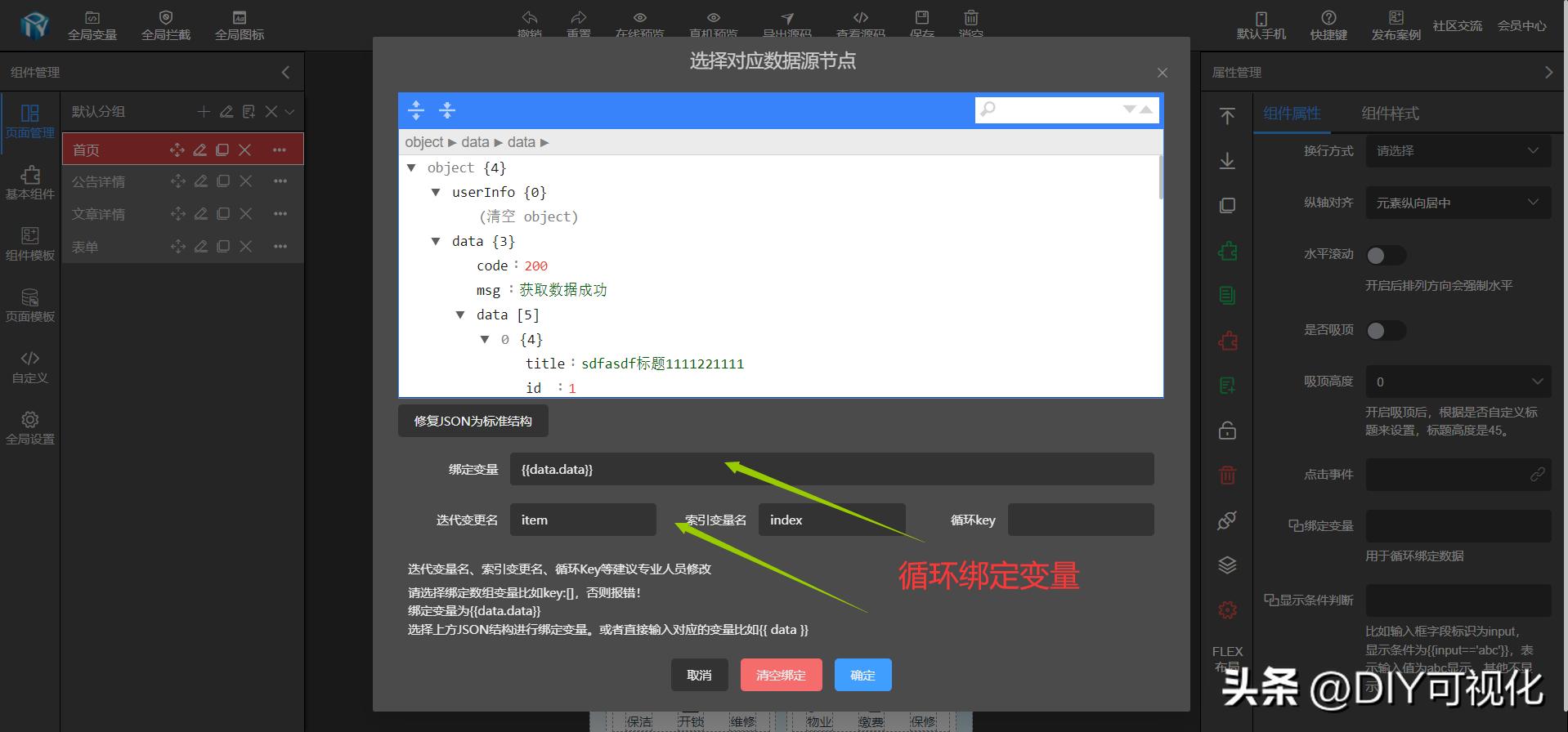Click 取消 button

click(x=700, y=675)
